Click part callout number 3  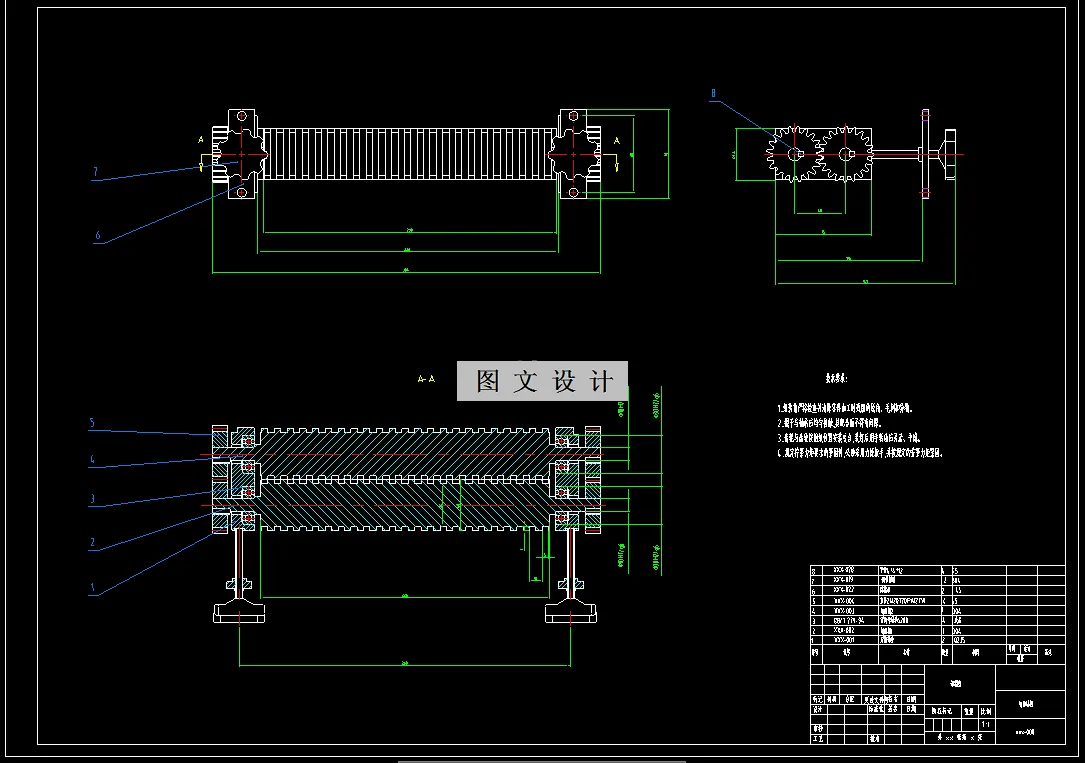click(92, 499)
